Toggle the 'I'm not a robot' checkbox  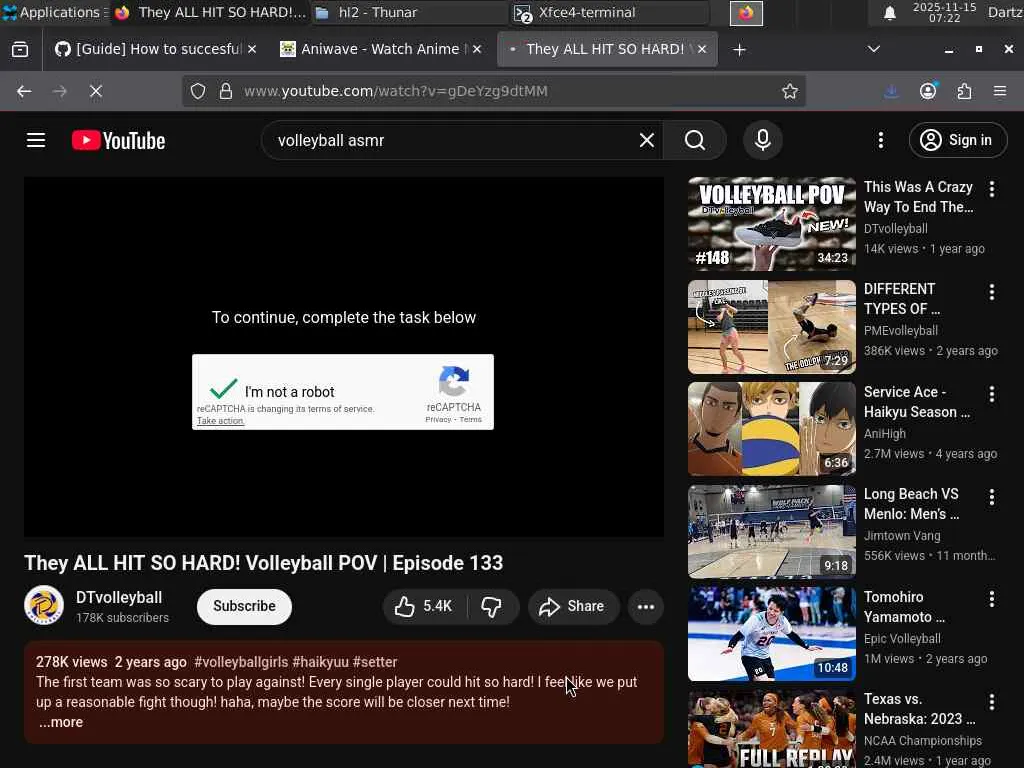(223, 389)
